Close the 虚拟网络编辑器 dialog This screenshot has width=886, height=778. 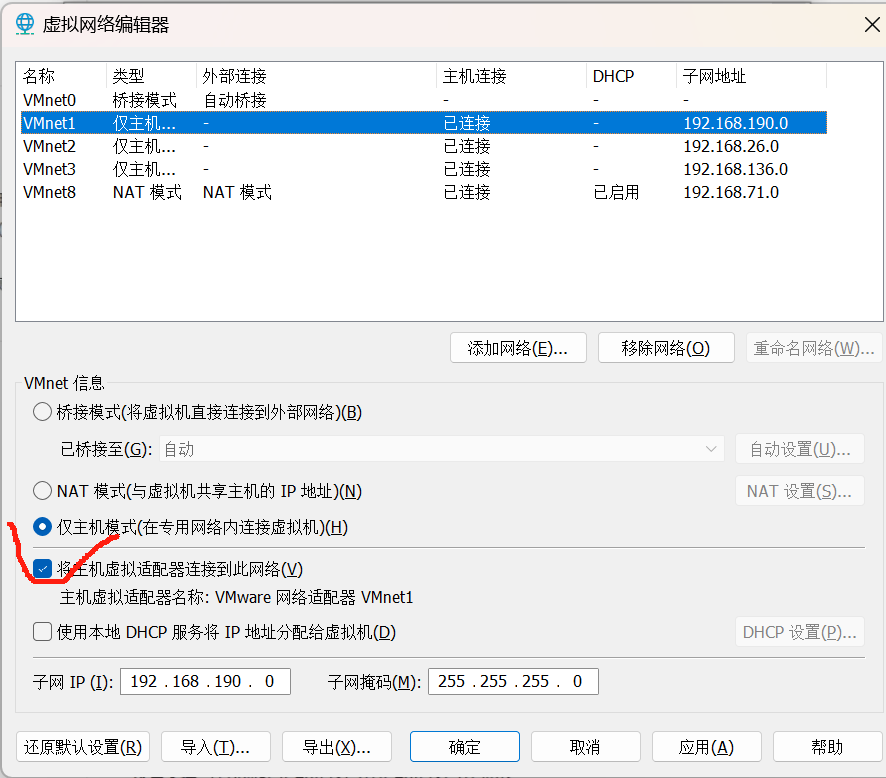pos(872,24)
